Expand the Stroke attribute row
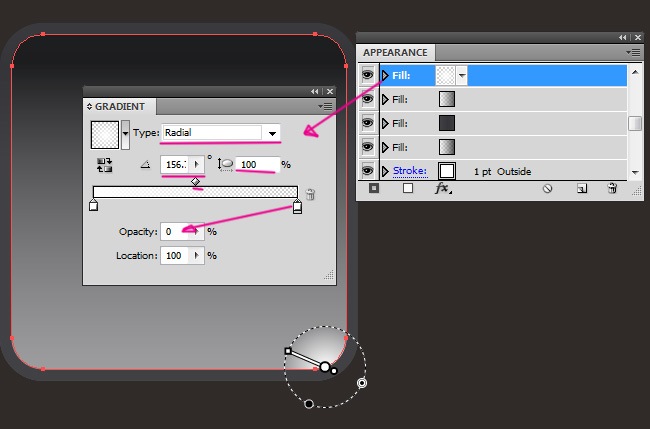The image size is (650, 429). click(385, 171)
